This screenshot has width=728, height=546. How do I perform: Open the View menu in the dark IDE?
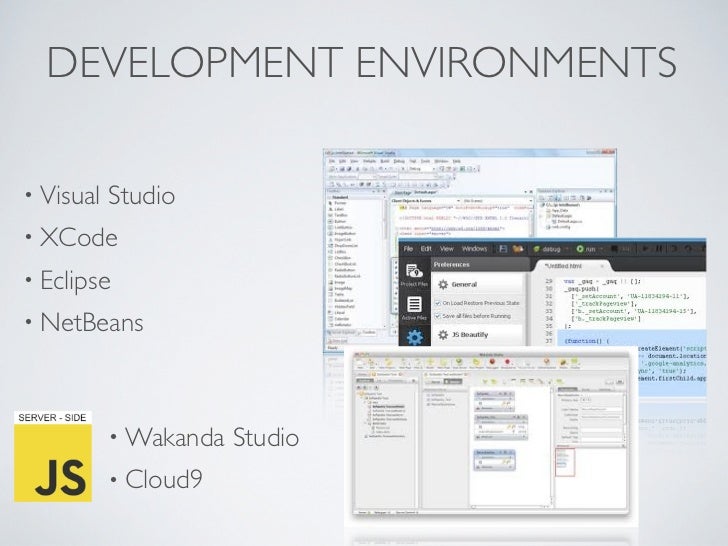click(x=446, y=249)
